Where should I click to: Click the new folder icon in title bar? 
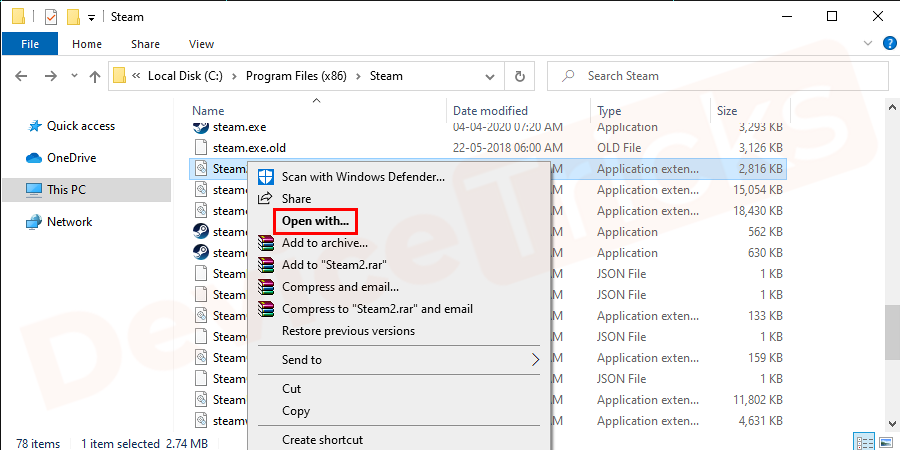[x=73, y=17]
